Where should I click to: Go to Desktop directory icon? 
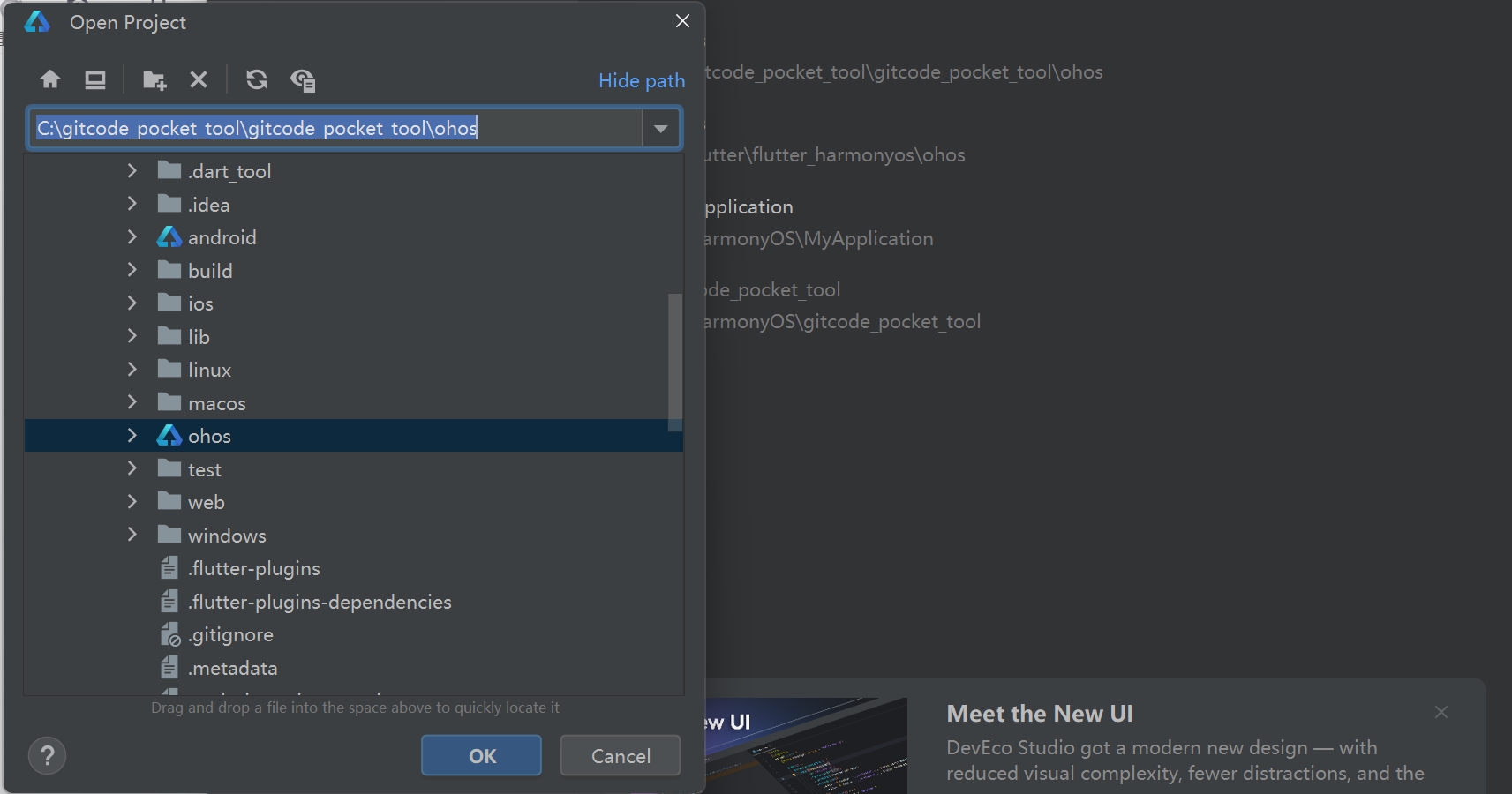[95, 80]
